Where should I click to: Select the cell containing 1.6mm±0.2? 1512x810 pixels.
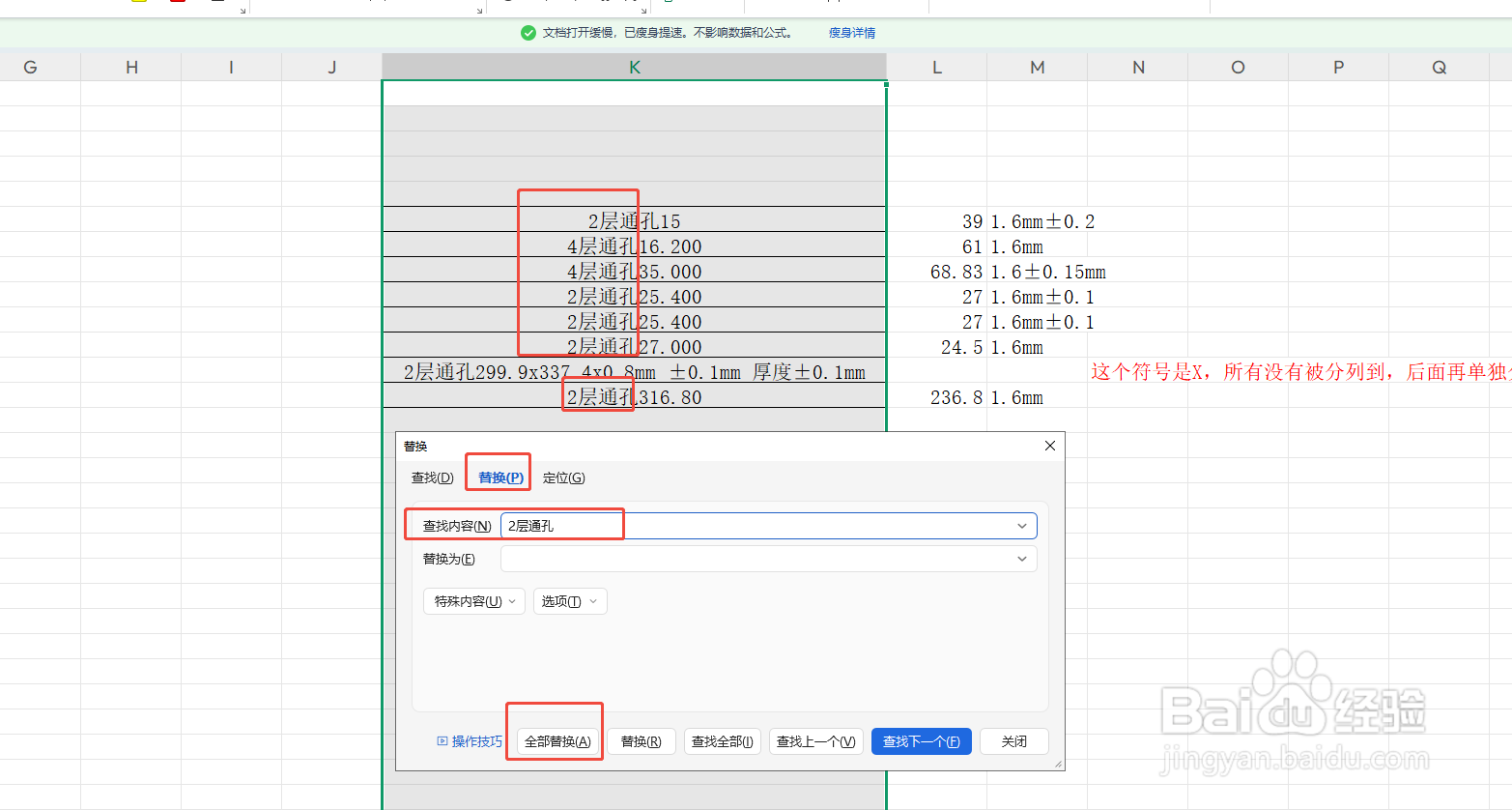1038,221
